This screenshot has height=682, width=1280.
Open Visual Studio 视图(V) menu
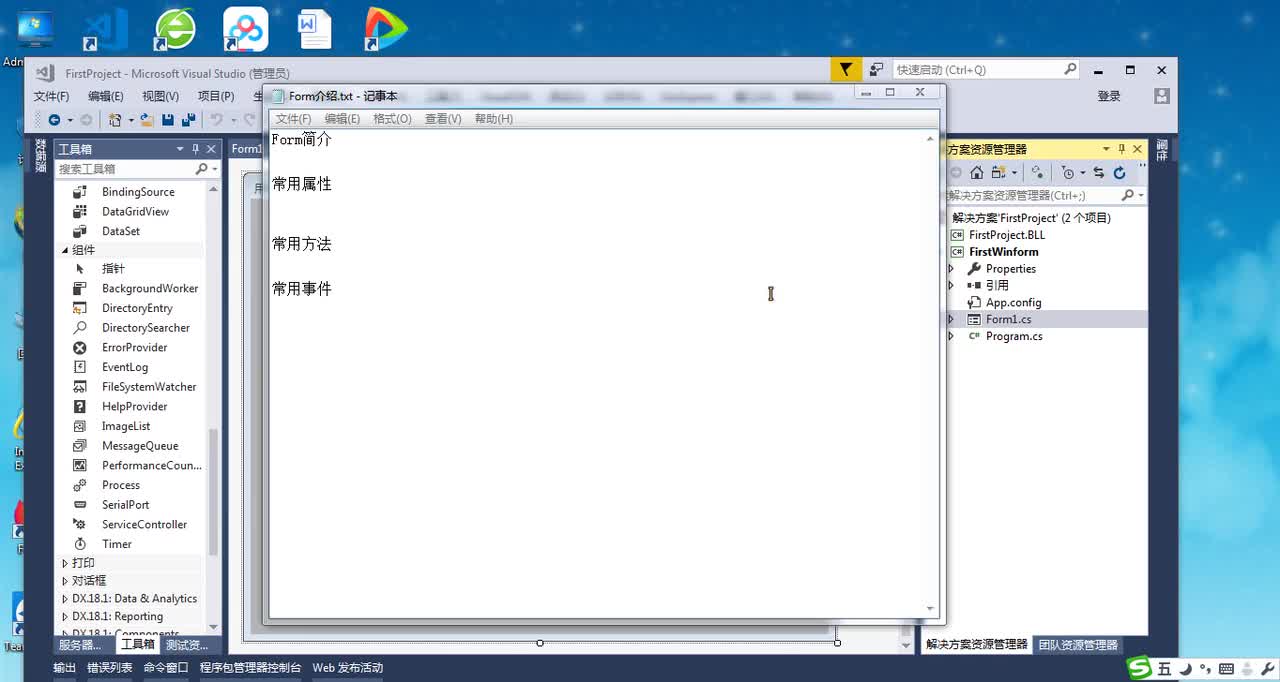point(160,96)
